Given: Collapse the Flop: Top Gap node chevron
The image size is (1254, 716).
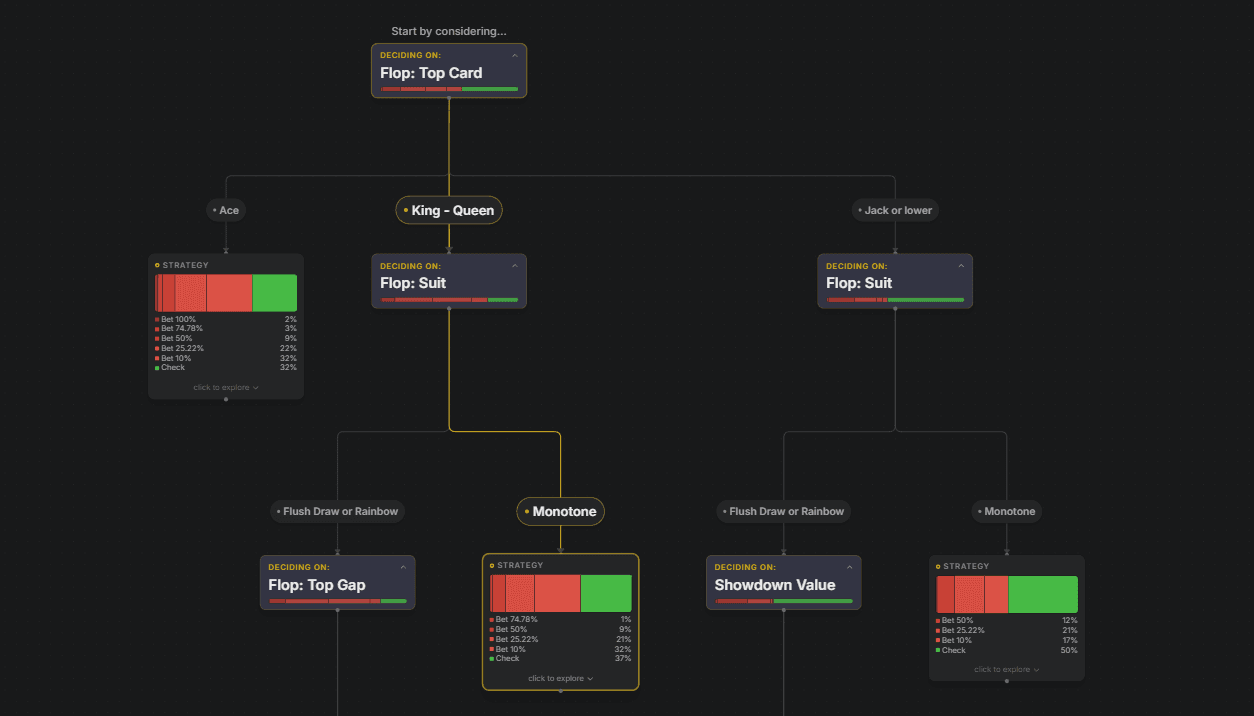Looking at the screenshot, I should 403,567.
